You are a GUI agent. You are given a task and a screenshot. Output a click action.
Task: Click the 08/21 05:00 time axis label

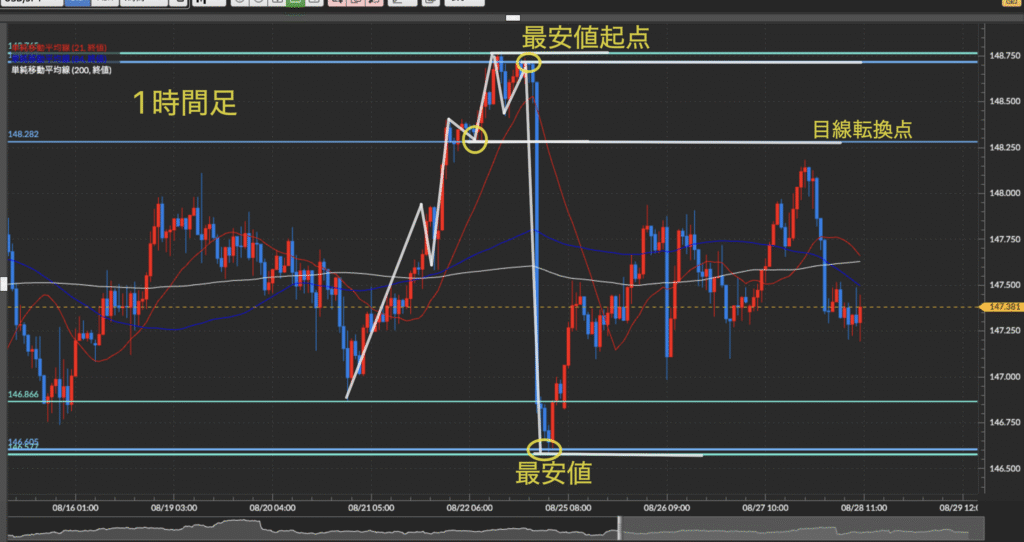[x=370, y=507]
